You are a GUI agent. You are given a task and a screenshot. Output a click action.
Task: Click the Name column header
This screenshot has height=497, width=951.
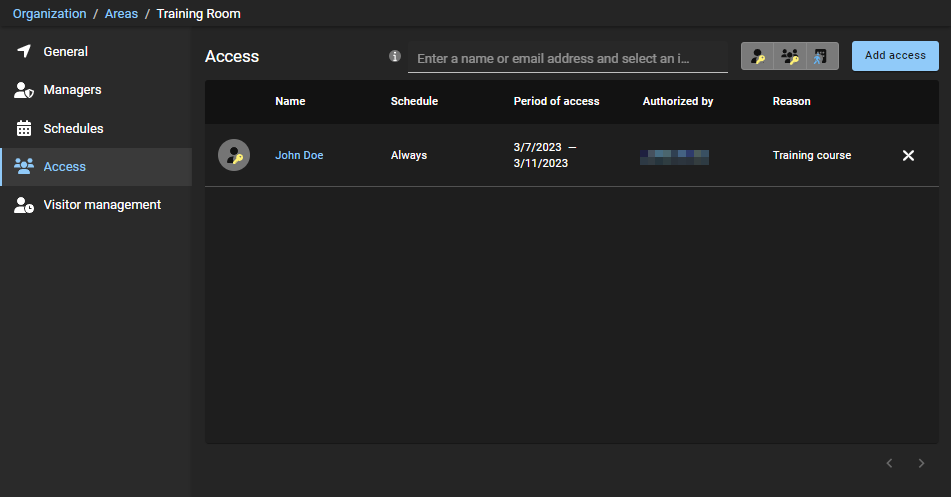pos(290,101)
